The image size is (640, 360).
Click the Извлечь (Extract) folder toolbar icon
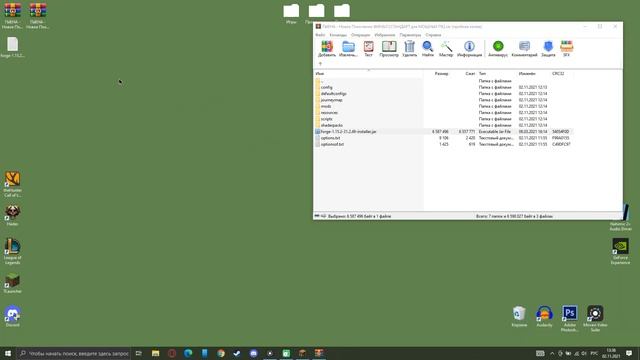(x=348, y=49)
